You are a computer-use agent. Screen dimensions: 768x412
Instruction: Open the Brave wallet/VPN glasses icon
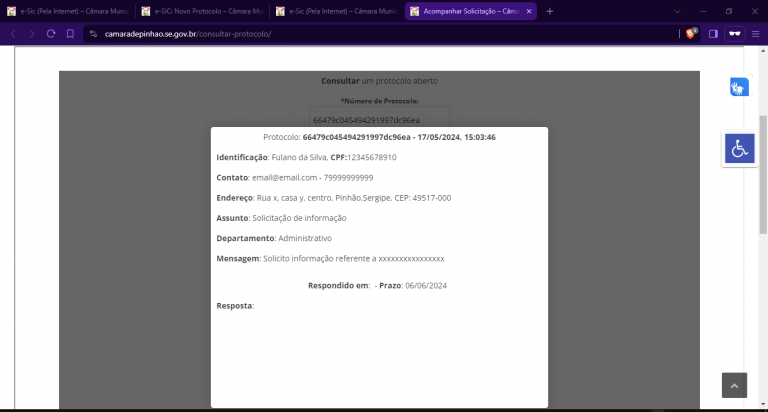[734, 33]
